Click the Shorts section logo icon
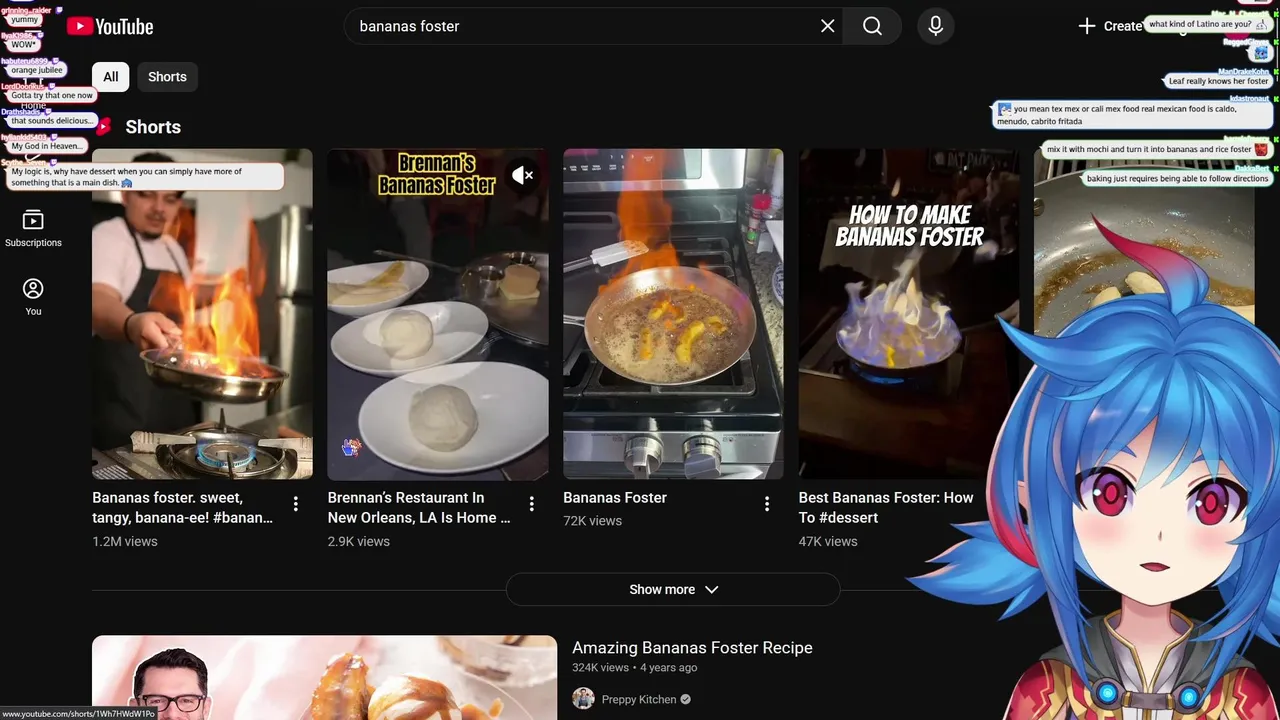Viewport: 1280px width, 720px height. point(104,126)
